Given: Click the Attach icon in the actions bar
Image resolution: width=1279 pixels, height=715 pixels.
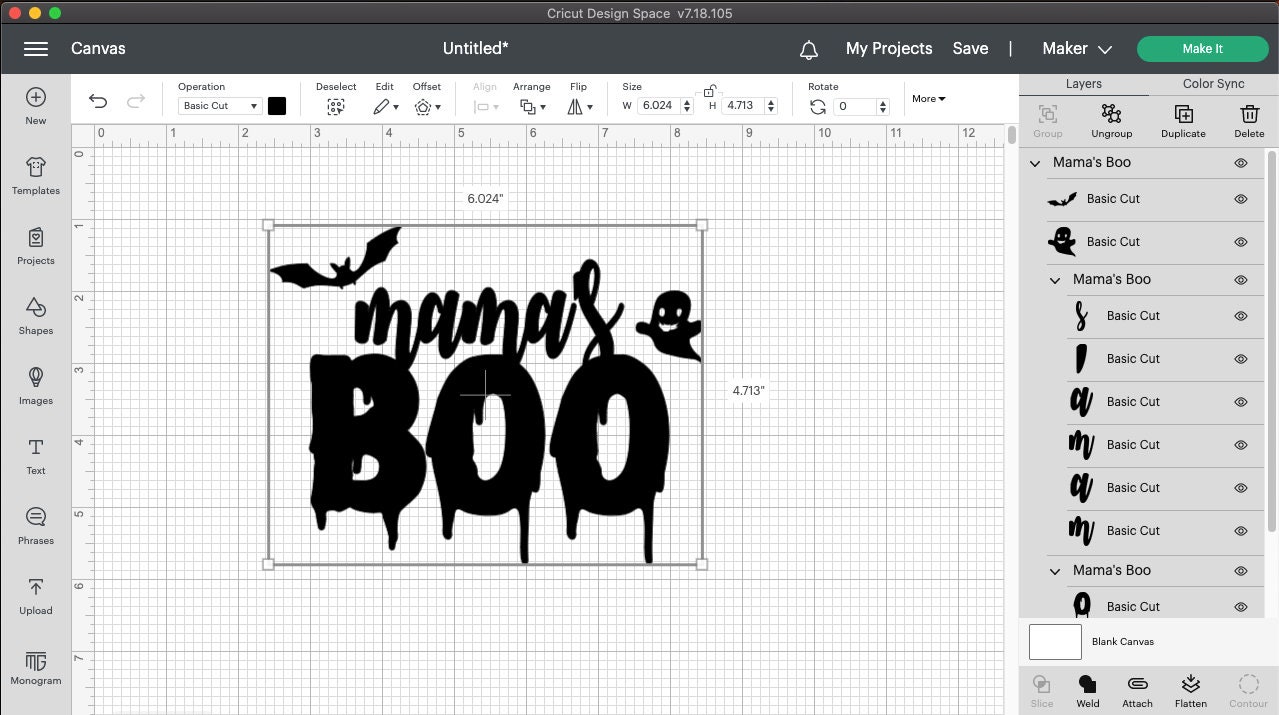Looking at the screenshot, I should tap(1137, 688).
